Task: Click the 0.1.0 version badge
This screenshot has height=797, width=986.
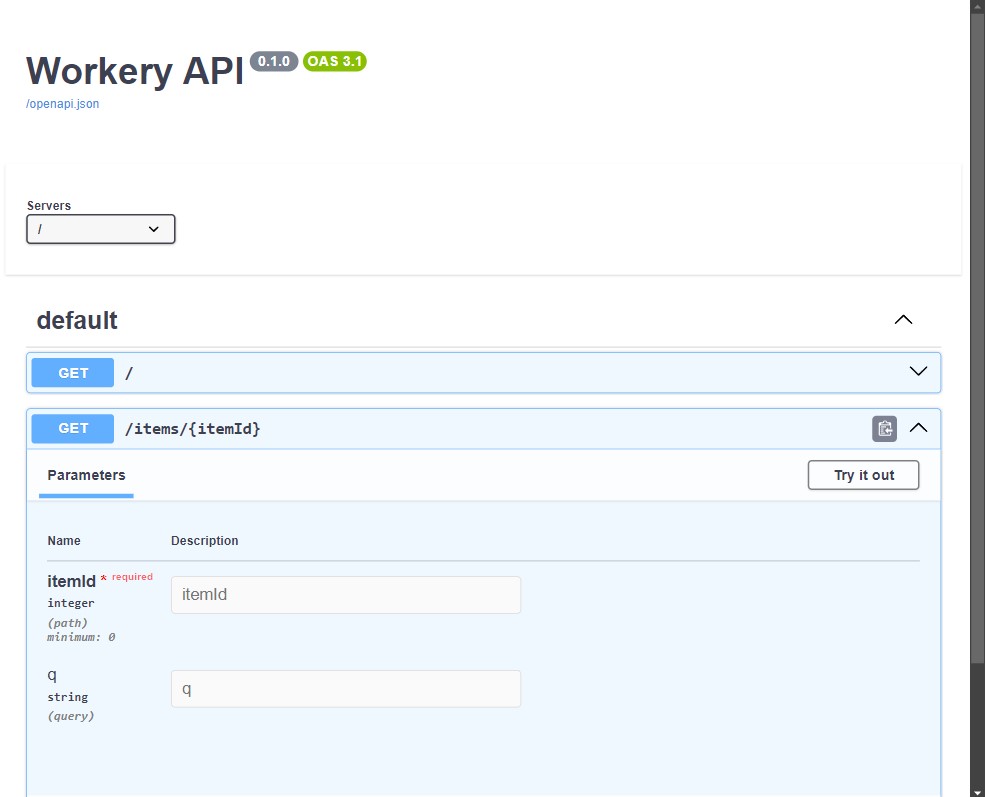Action: 274,61
